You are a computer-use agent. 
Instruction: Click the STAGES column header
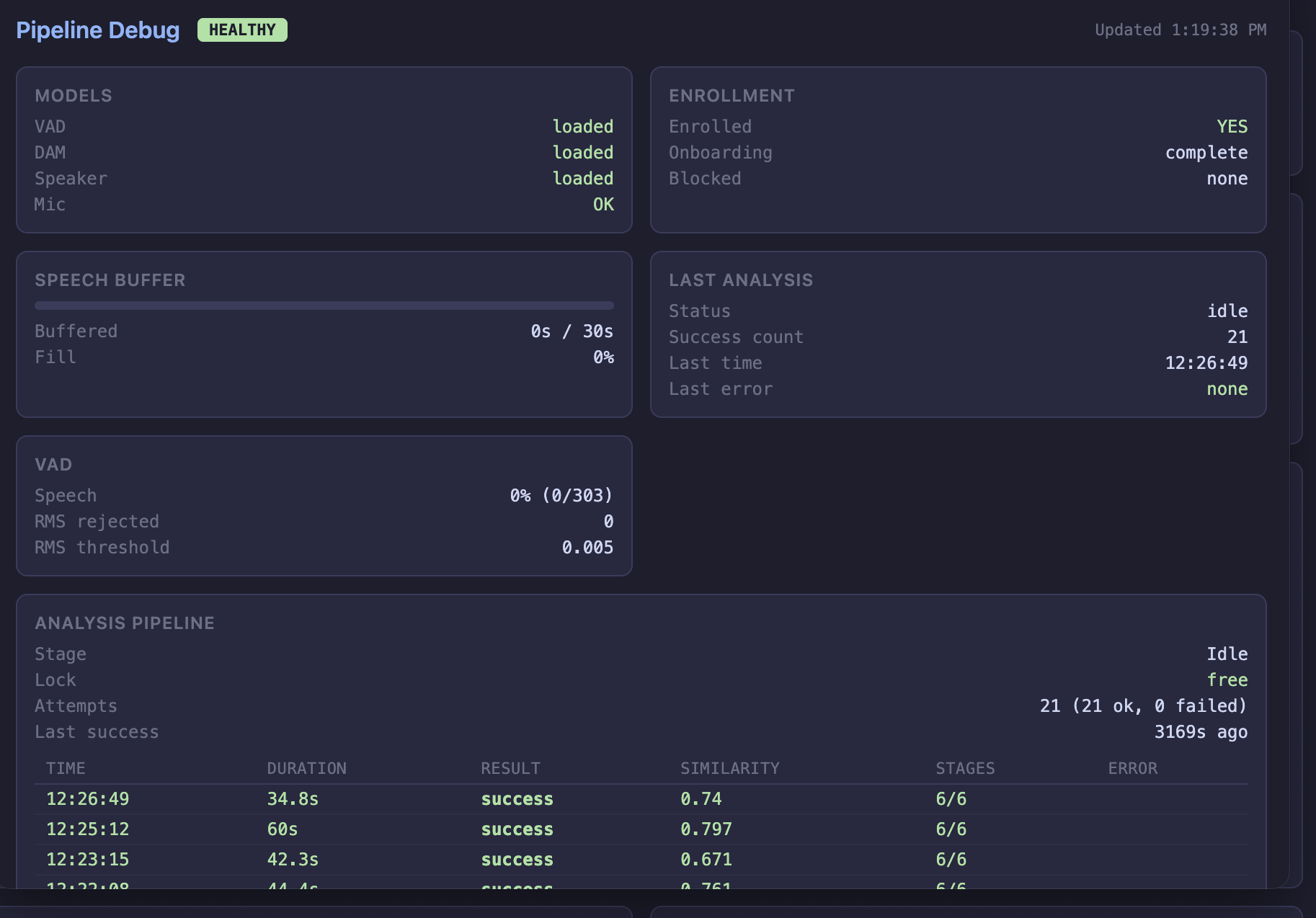pyautogui.click(x=965, y=769)
